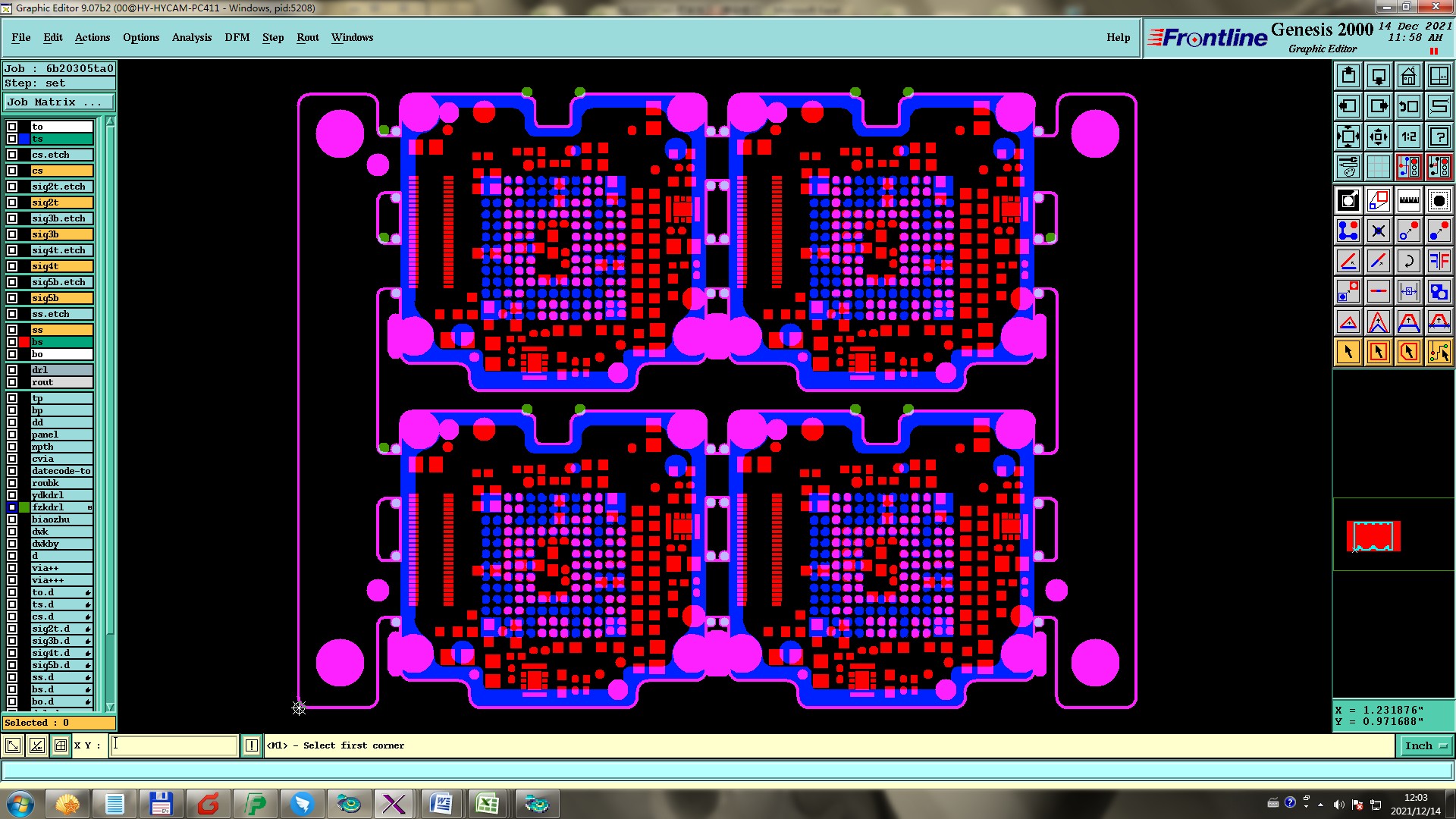Click the Help button
1456x819 pixels.
tap(1118, 37)
